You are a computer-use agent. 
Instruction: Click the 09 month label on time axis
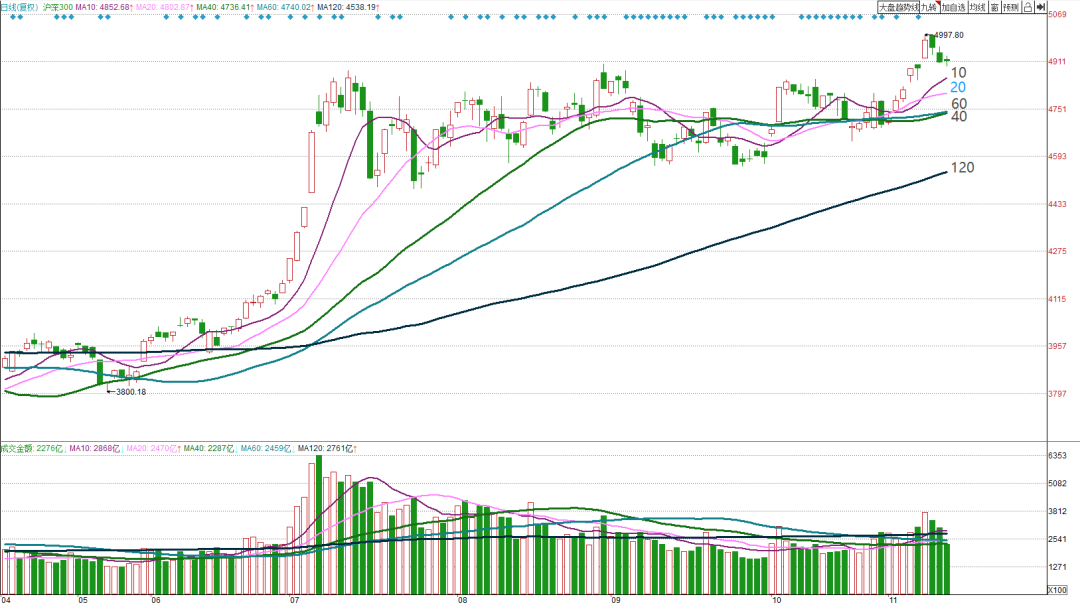click(x=615, y=599)
